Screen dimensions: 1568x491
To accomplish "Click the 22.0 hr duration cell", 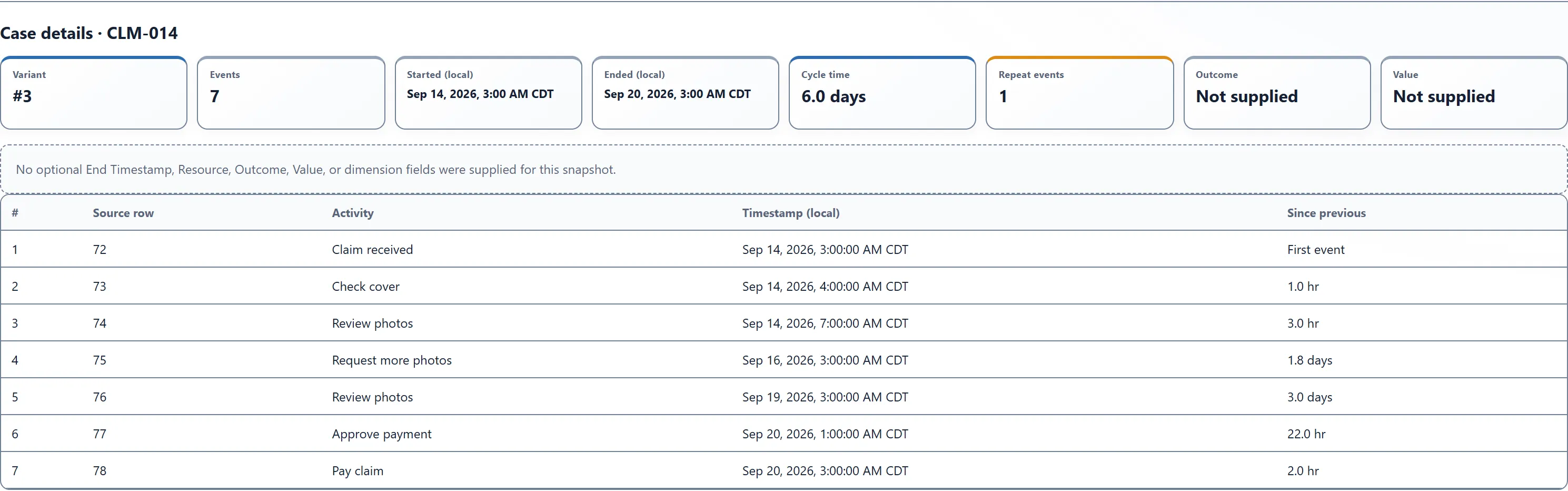I will pyautogui.click(x=1306, y=434).
